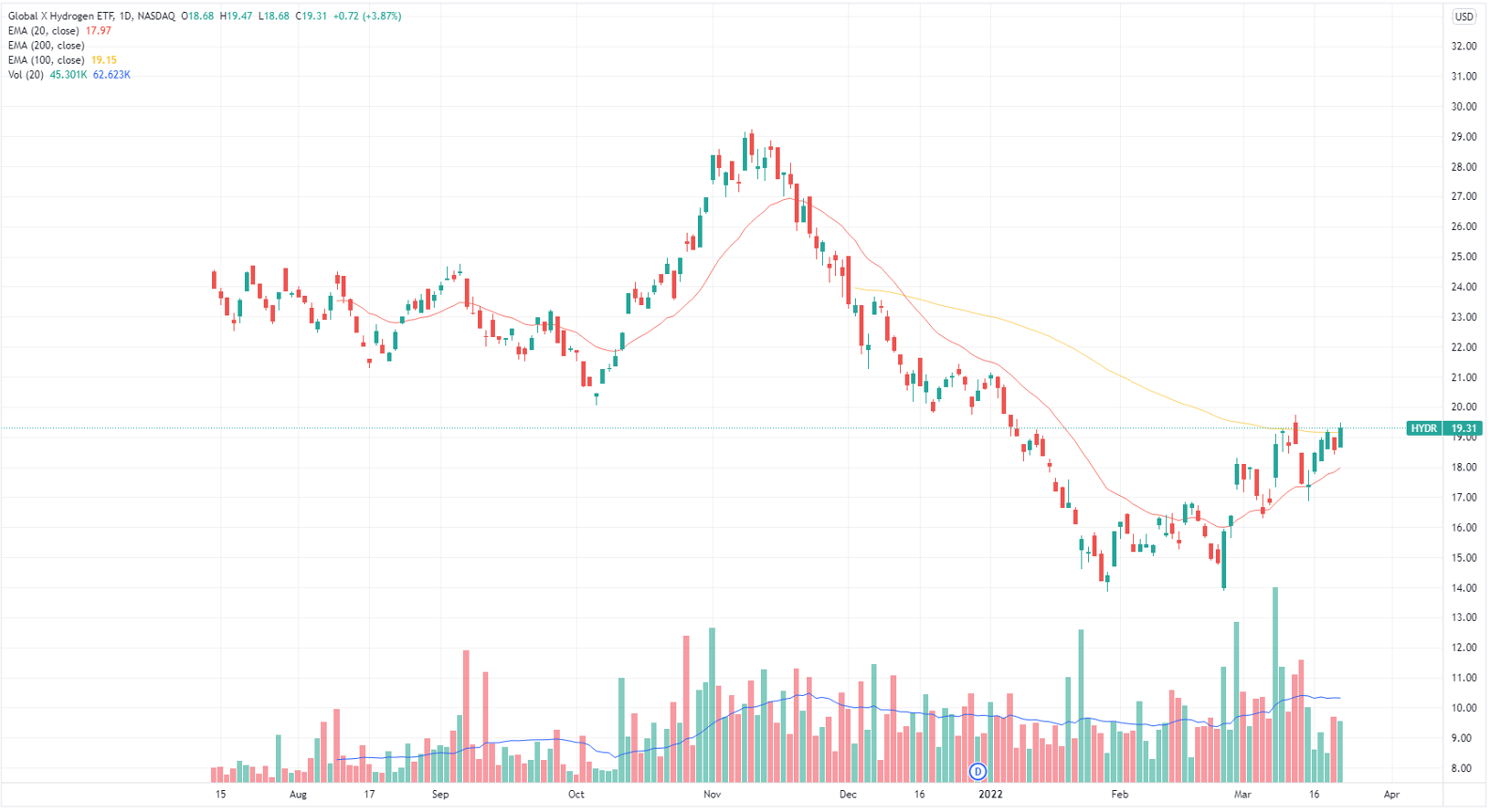Click the 10.00 price axis label

[1464, 708]
